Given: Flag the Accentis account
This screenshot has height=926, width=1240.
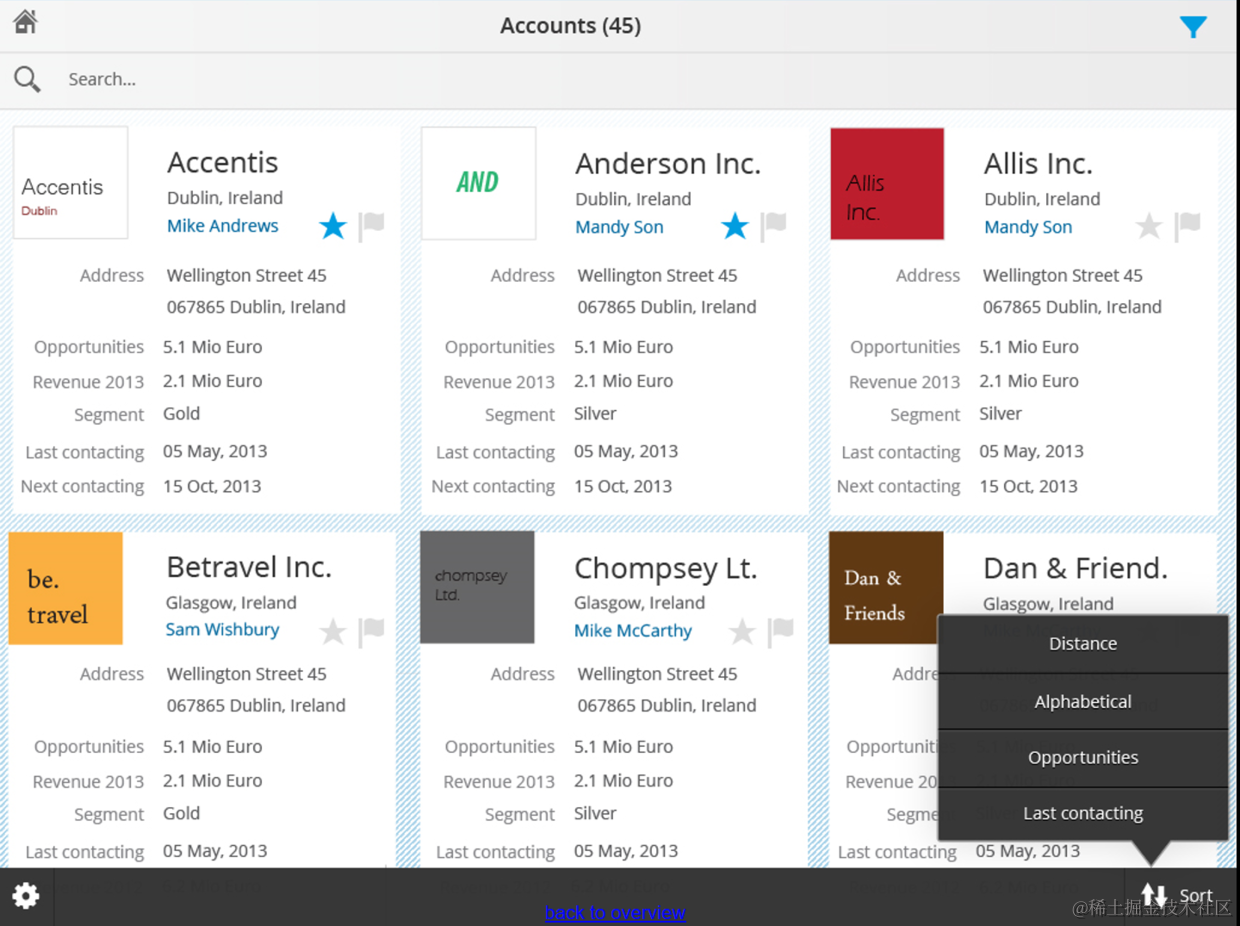Looking at the screenshot, I should click(372, 225).
